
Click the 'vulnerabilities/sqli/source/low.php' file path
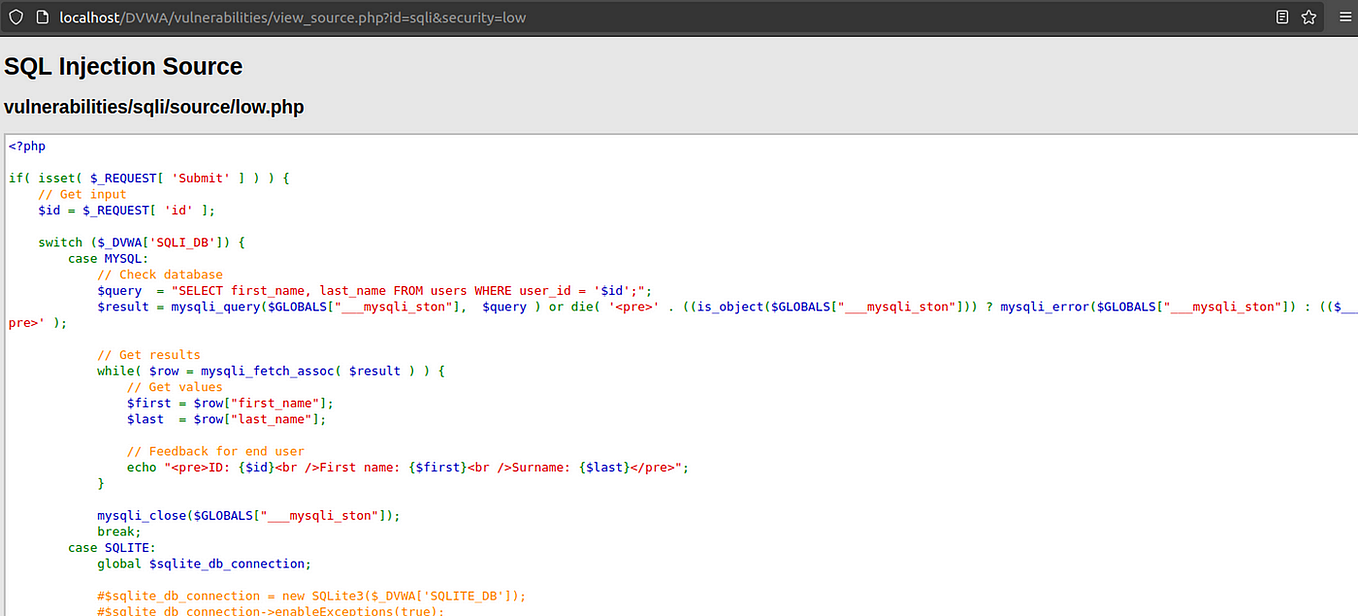(153, 106)
